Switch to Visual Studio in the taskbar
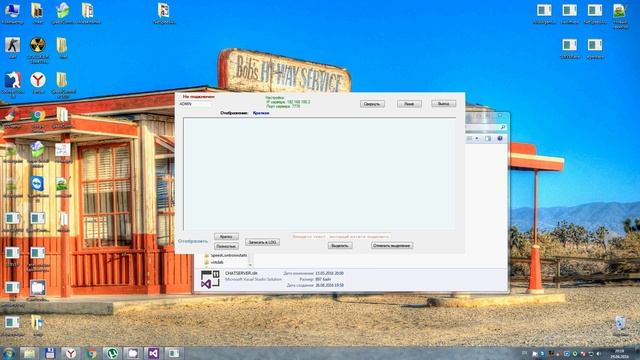Viewport: 640px width, 360px height. (153, 353)
